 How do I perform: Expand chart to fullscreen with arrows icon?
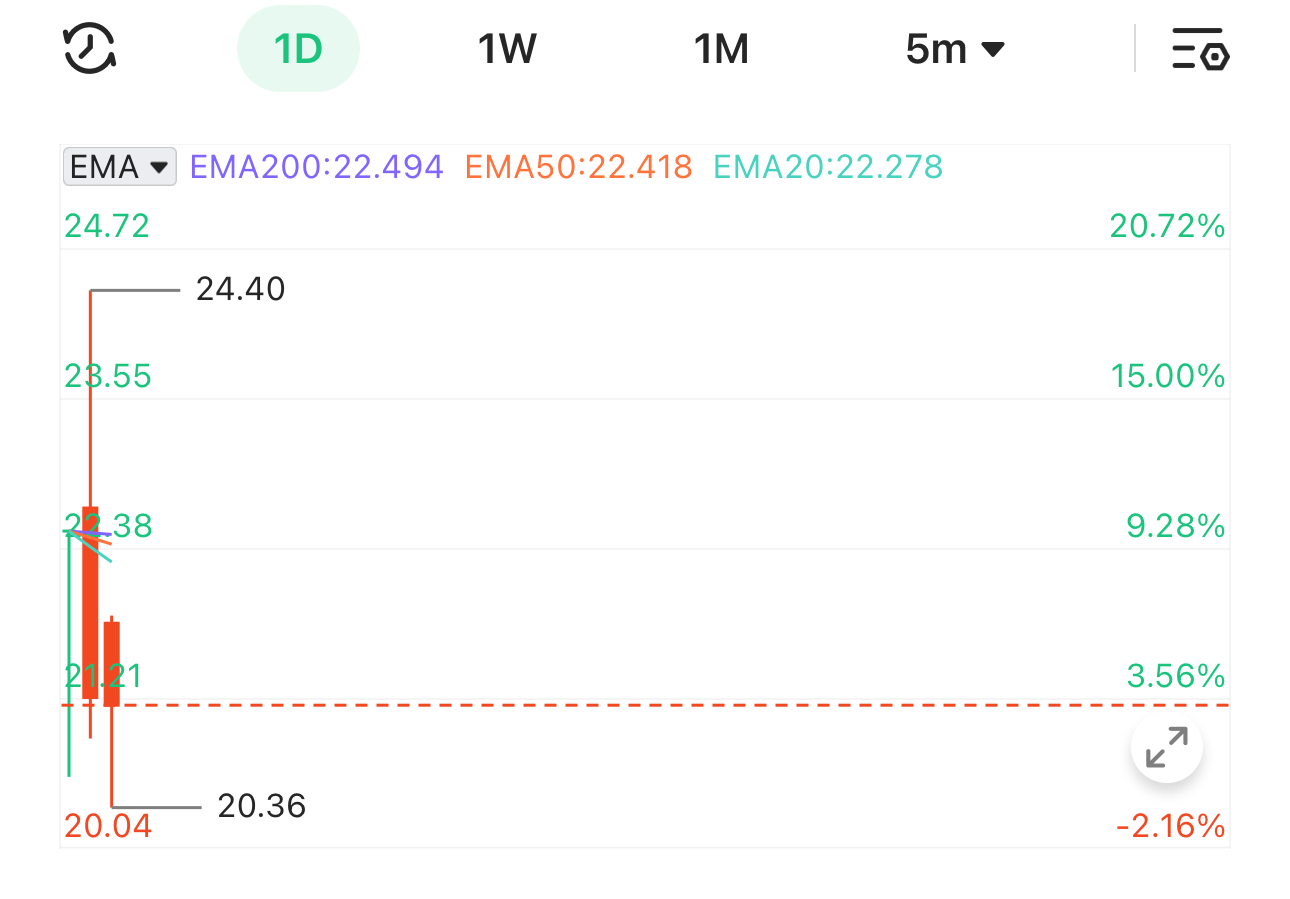(x=1166, y=747)
